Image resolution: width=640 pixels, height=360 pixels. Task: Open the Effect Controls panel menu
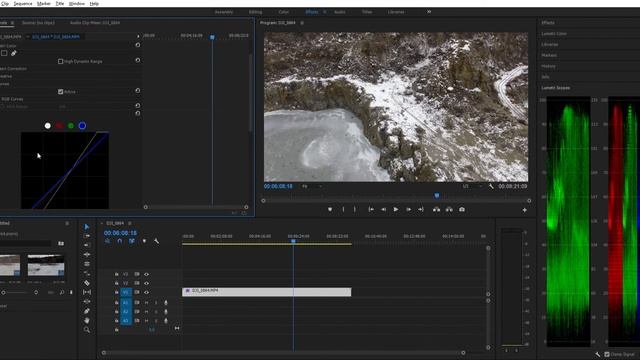pyautogui.click(x=13, y=23)
